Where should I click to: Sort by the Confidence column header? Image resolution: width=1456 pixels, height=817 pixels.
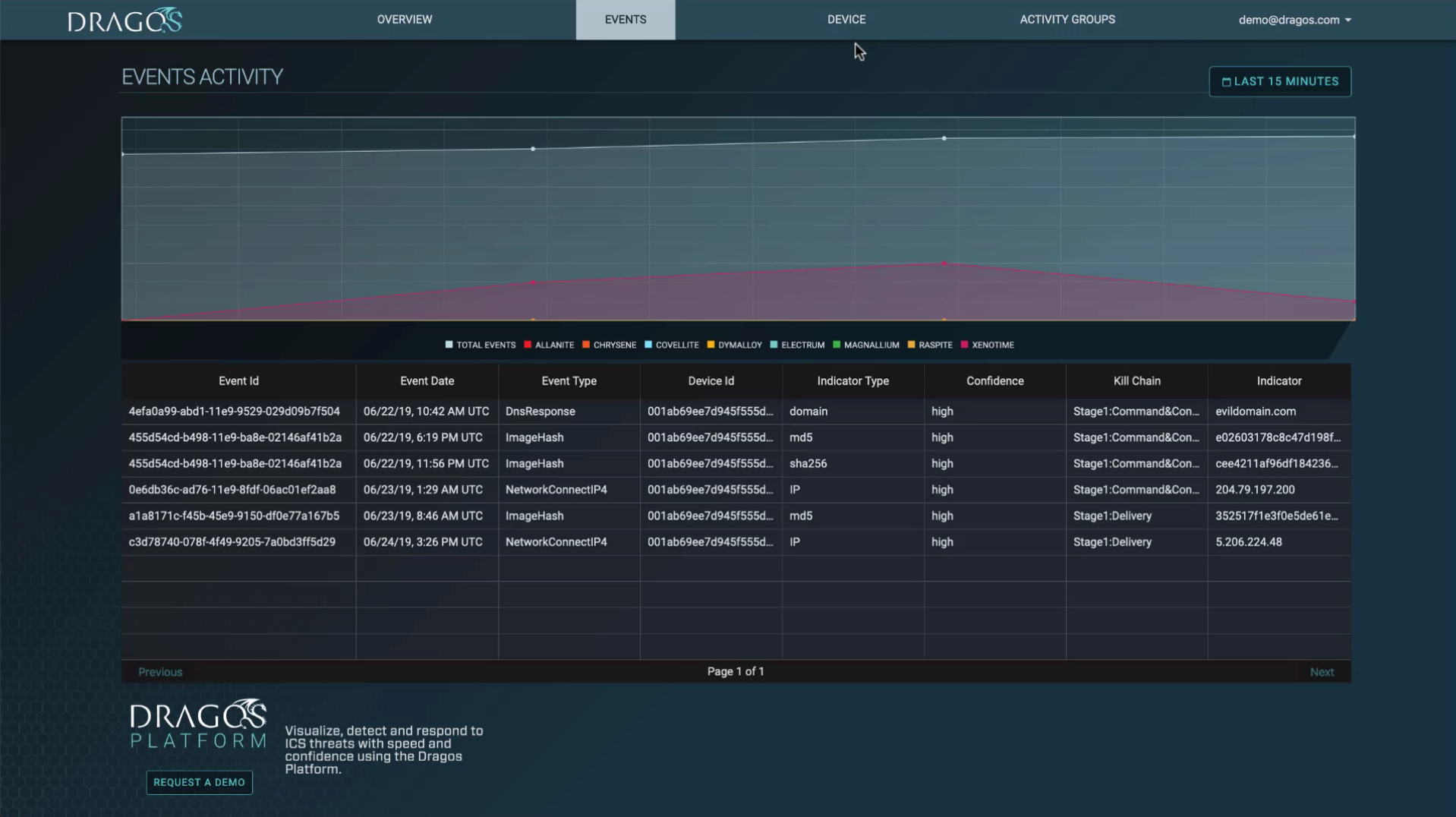(994, 381)
